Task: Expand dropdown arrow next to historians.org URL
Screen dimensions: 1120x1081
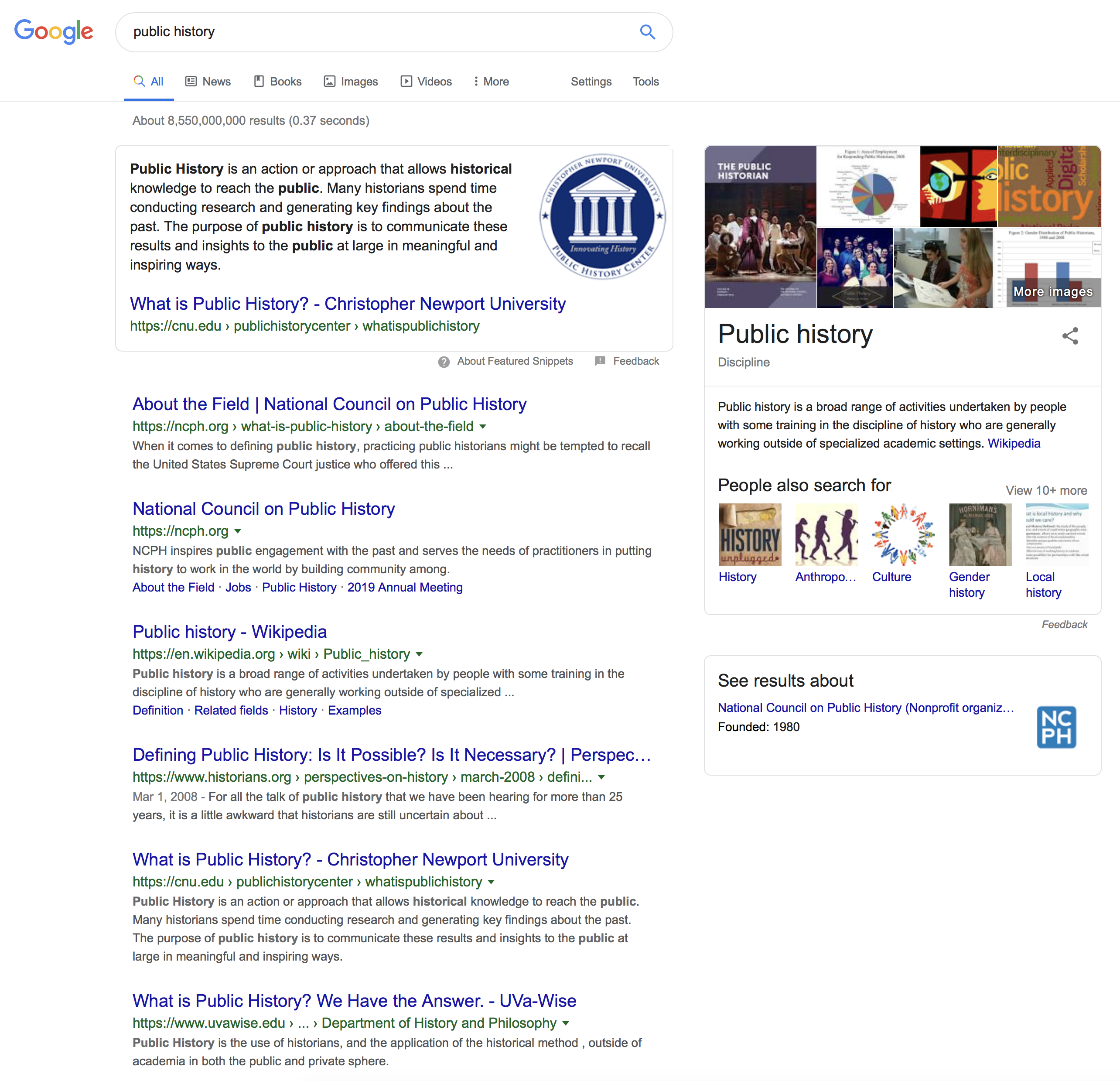Action: coord(601,777)
